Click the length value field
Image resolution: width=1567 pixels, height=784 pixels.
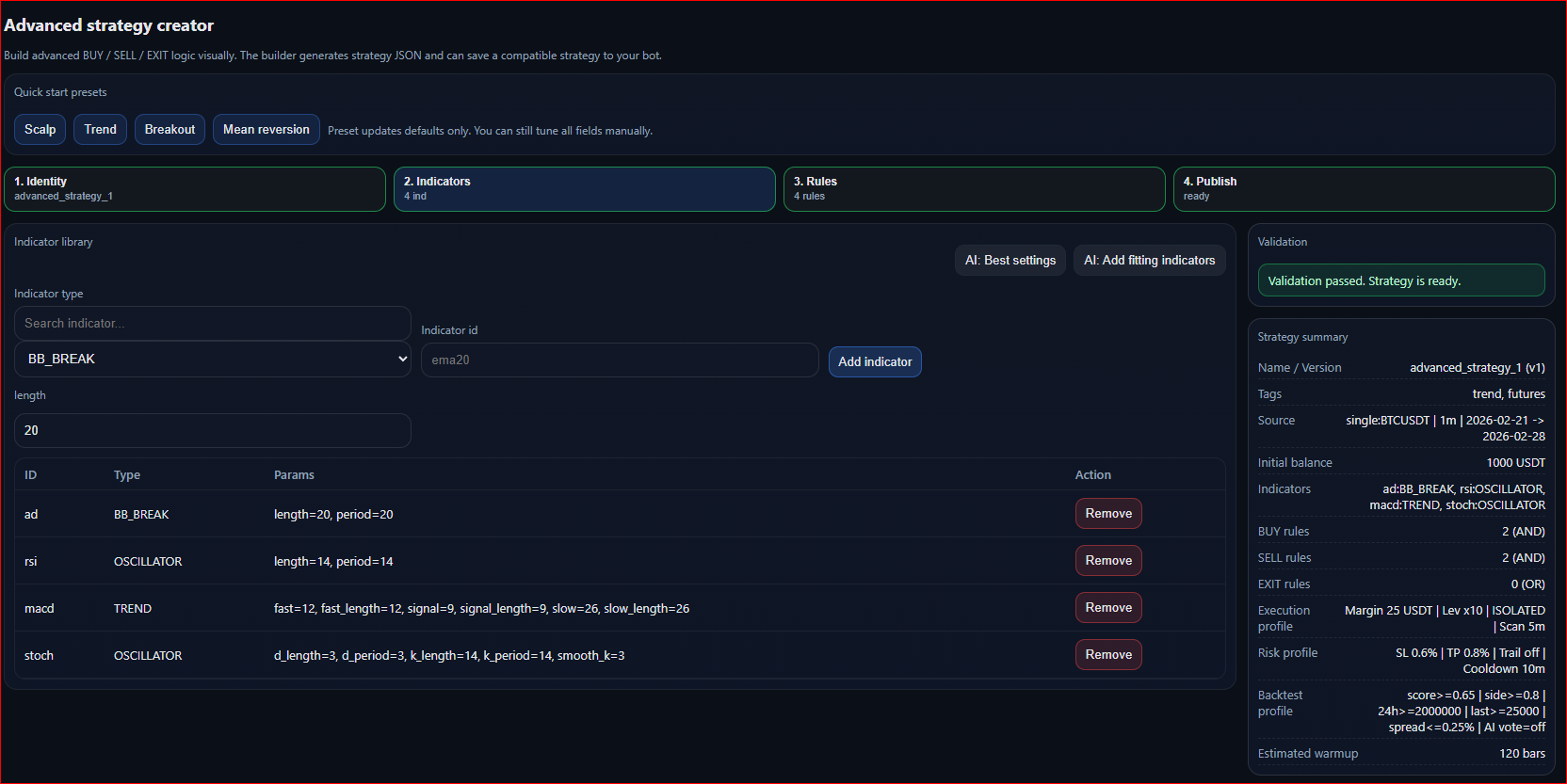tap(212, 431)
